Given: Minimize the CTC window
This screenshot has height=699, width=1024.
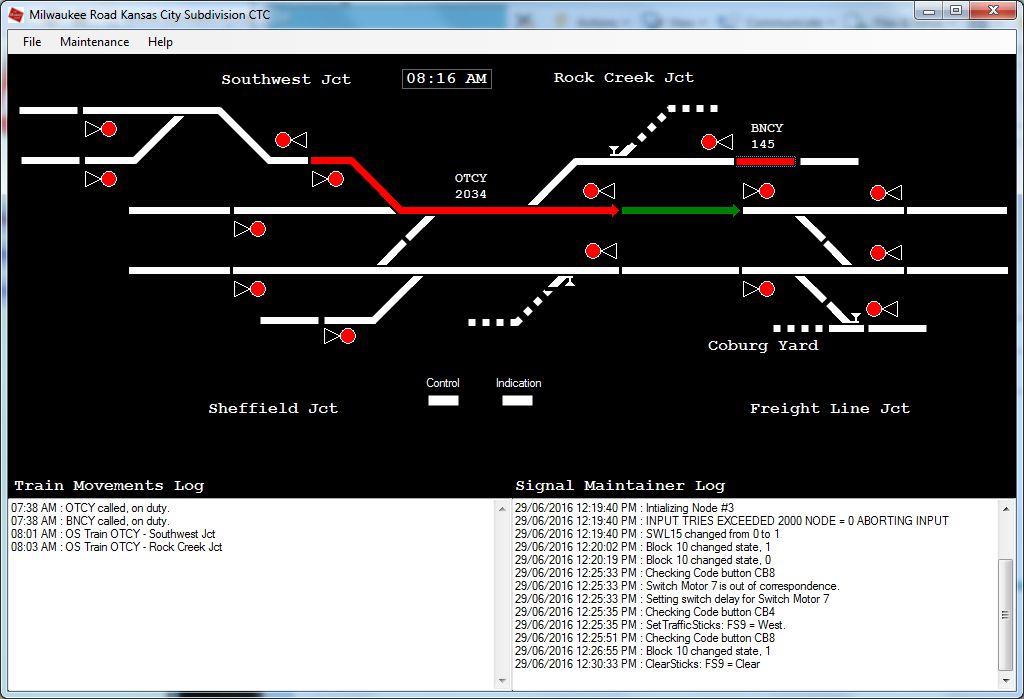Looking at the screenshot, I should [x=929, y=11].
